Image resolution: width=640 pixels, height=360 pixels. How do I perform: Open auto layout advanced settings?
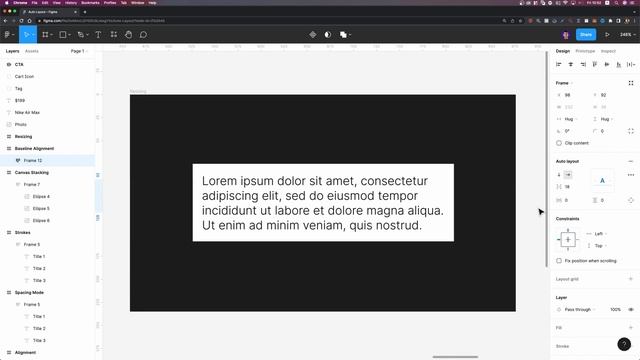tap(631, 175)
